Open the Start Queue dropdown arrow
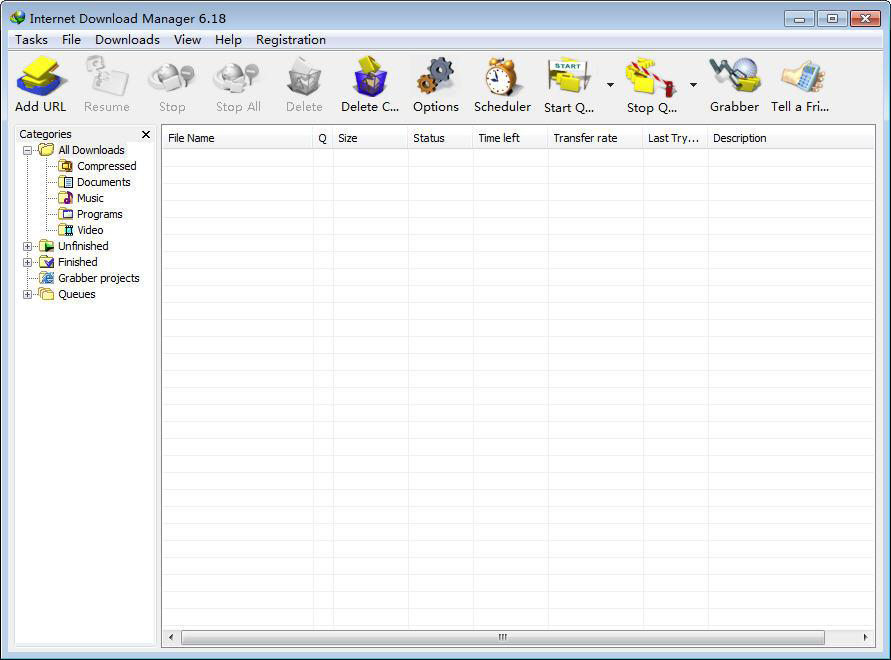Viewport: 891px width, 660px height. pos(610,85)
